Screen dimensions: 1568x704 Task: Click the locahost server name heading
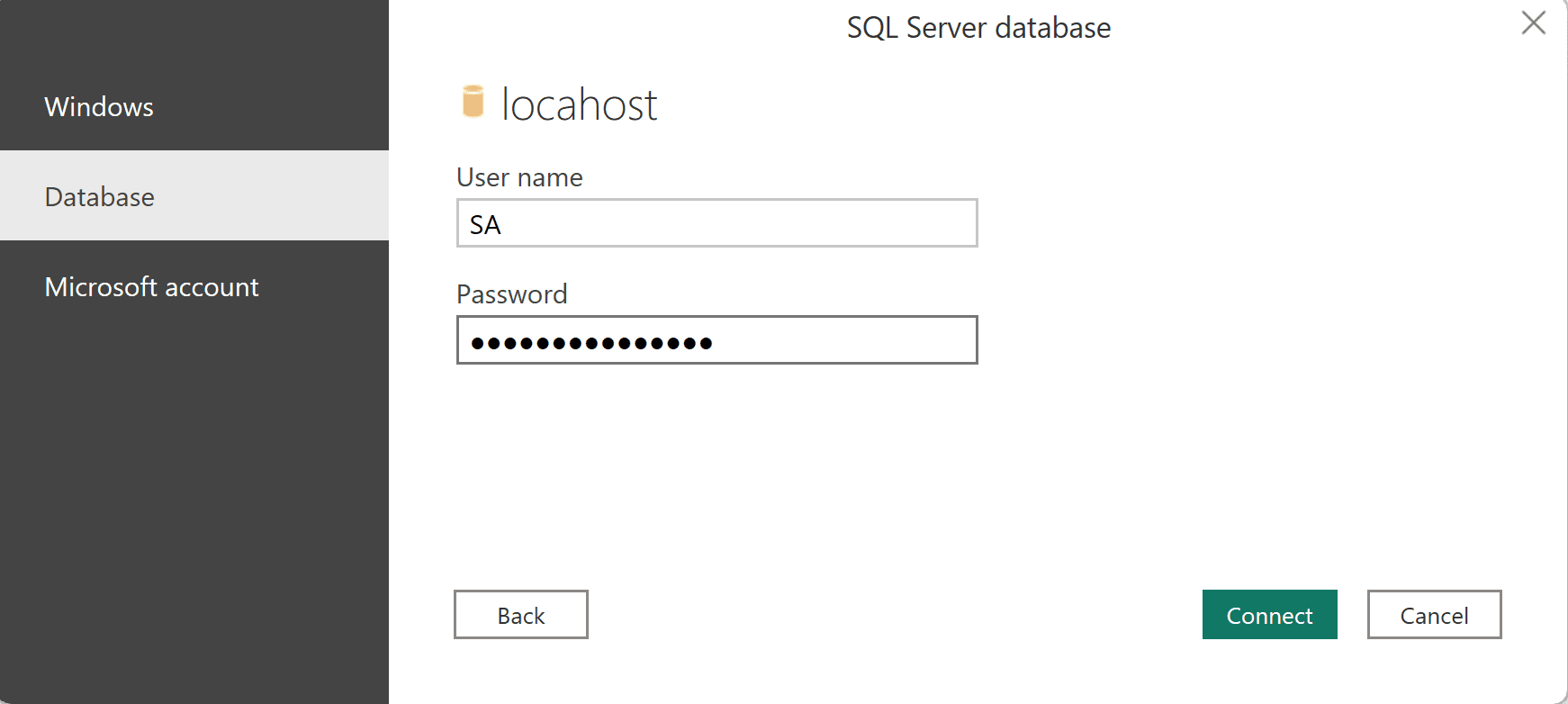pos(579,104)
